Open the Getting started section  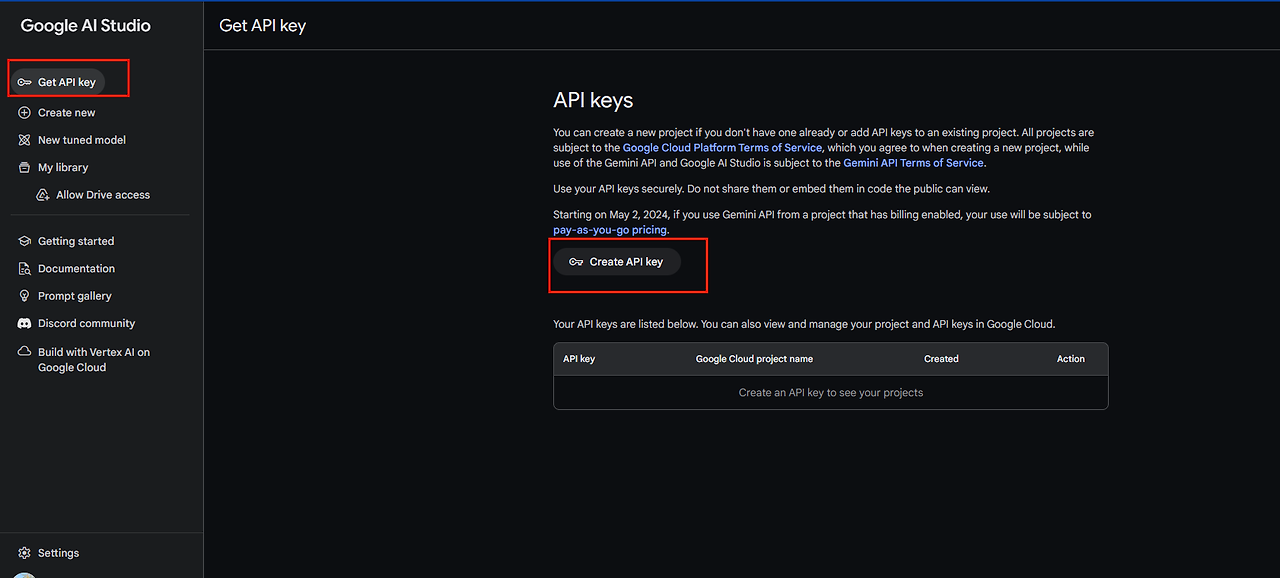pos(75,241)
